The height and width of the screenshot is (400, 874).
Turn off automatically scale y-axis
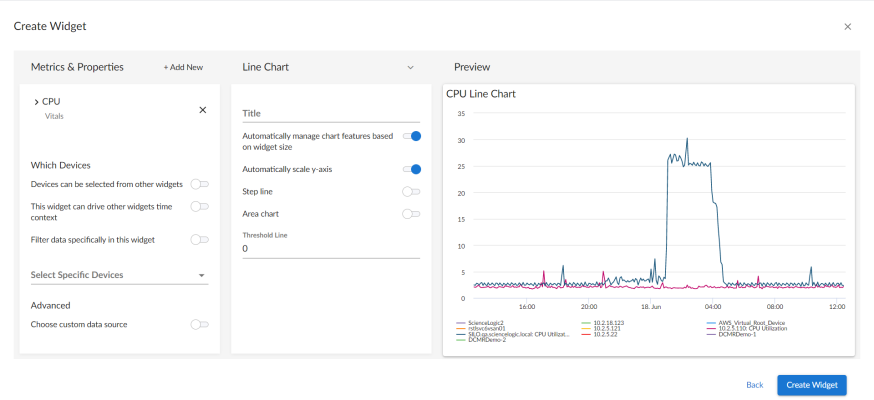coord(411,169)
